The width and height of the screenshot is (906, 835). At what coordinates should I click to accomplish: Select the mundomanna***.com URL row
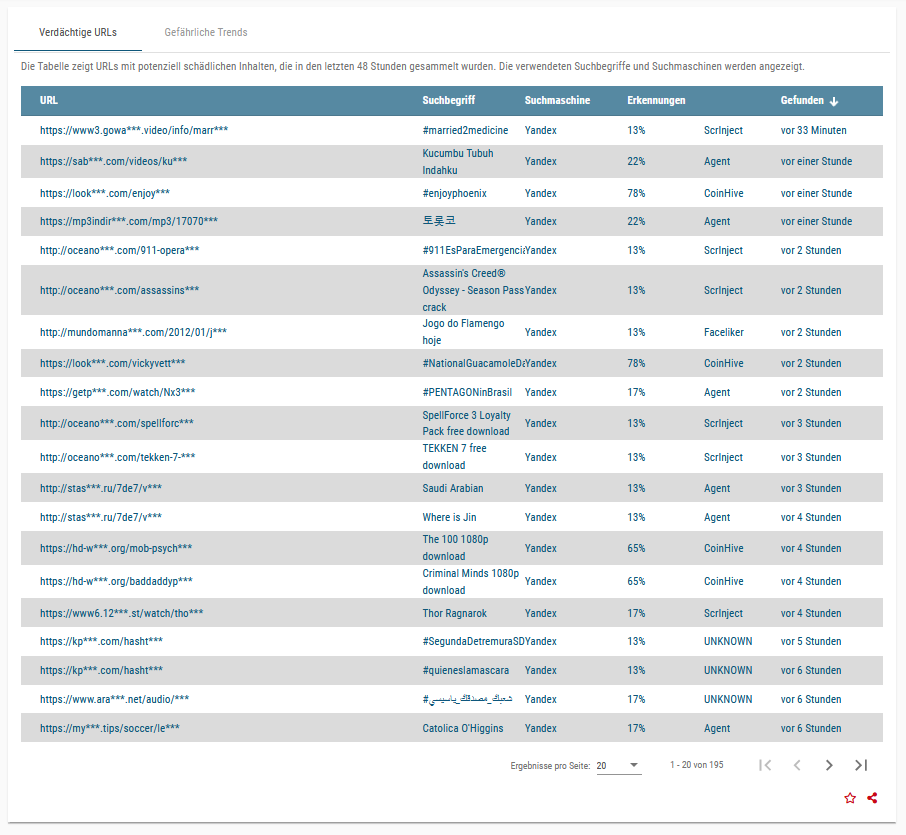[x=133, y=332]
